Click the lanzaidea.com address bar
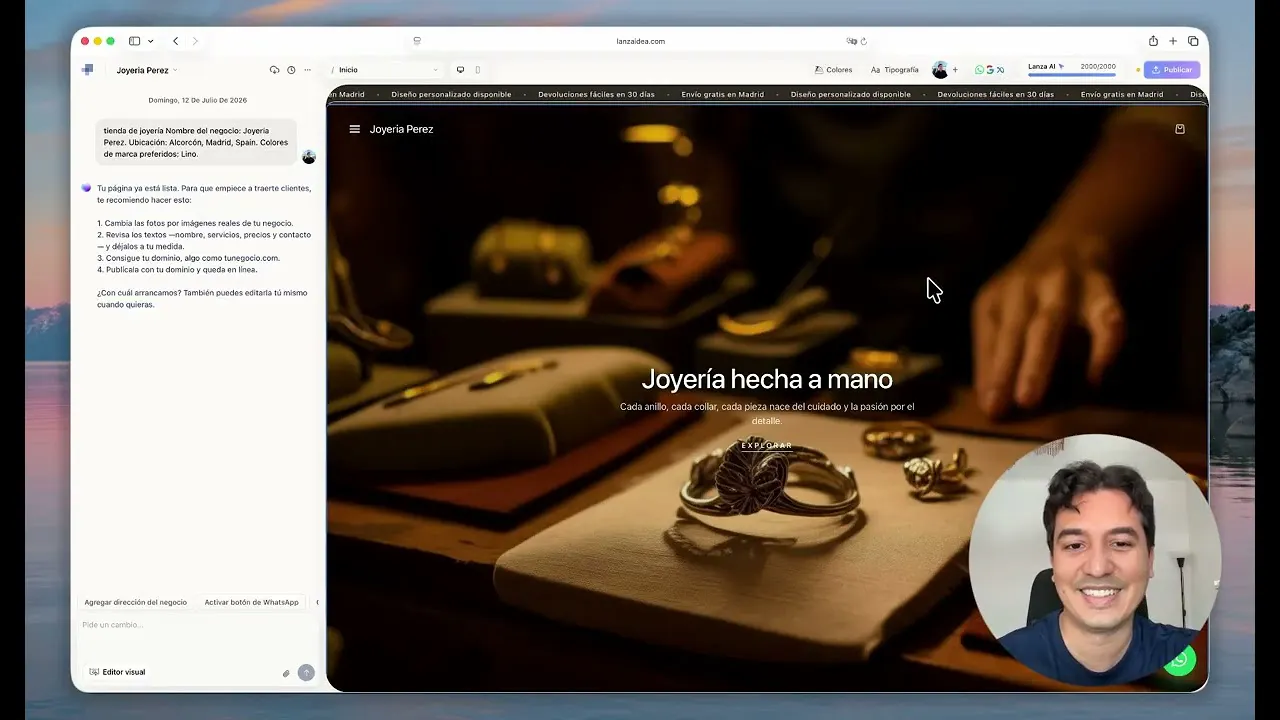The width and height of the screenshot is (1280, 720). point(640,41)
